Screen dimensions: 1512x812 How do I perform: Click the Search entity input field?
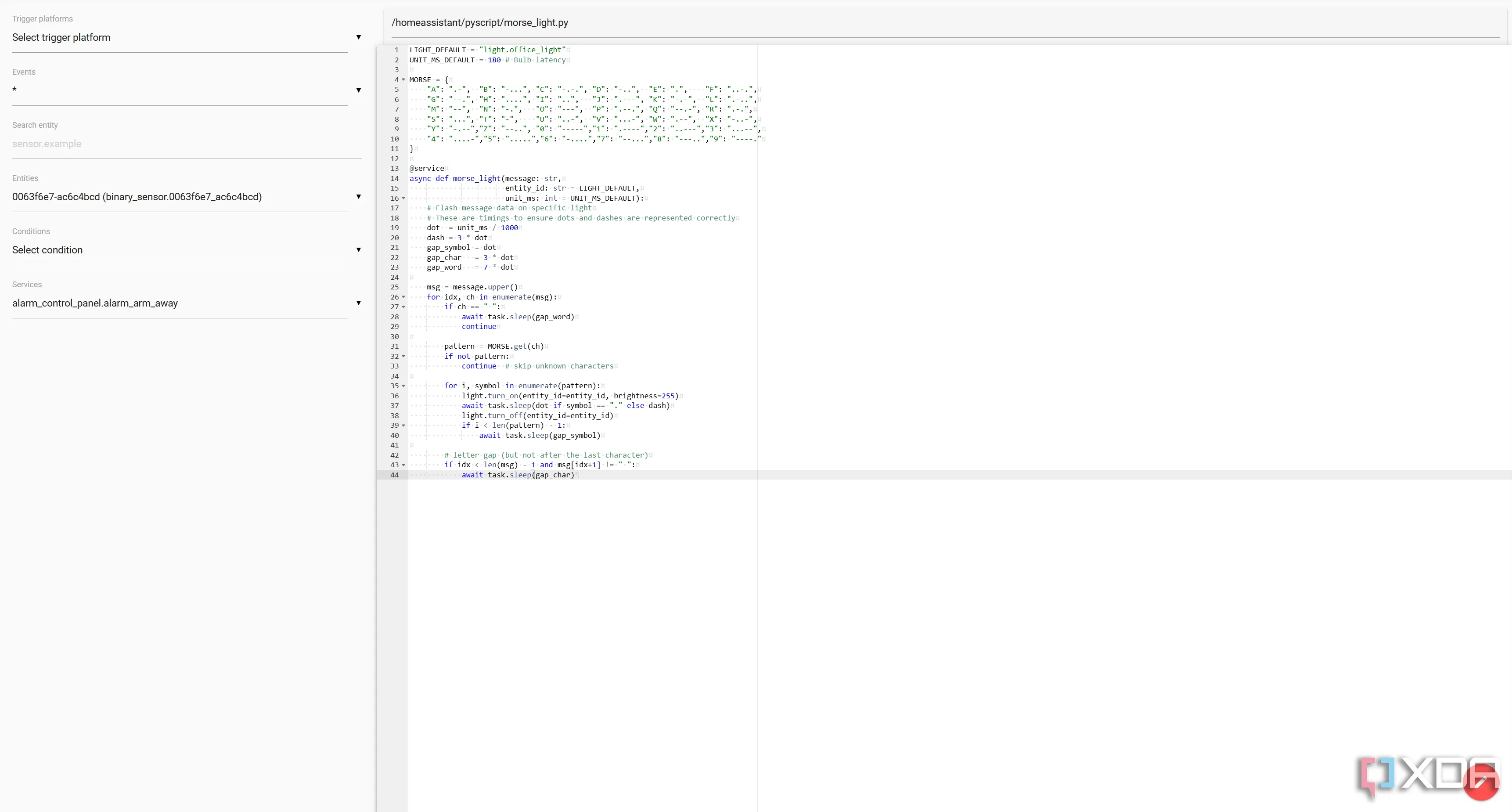pos(186,144)
